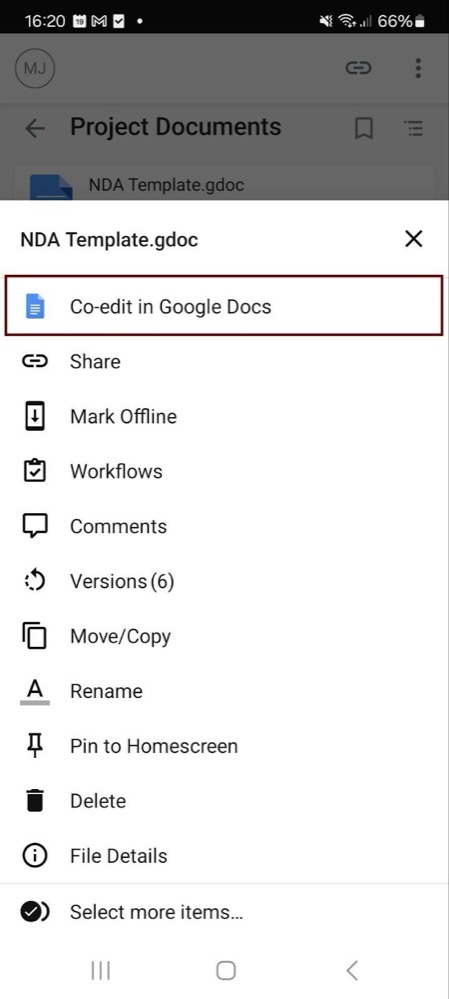
Task: Tap the Mark Offline download icon
Action: pos(35,416)
